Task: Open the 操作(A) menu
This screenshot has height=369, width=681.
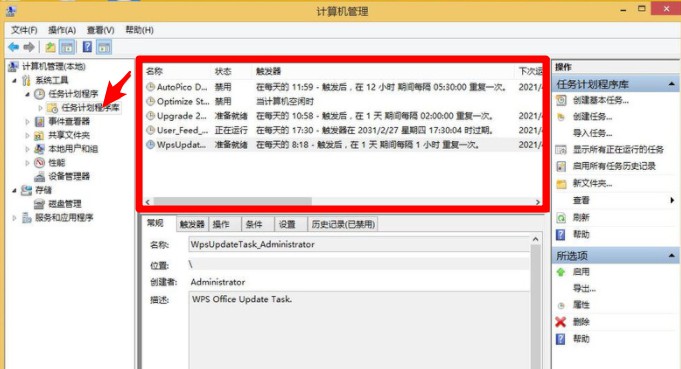Action: tap(62, 30)
